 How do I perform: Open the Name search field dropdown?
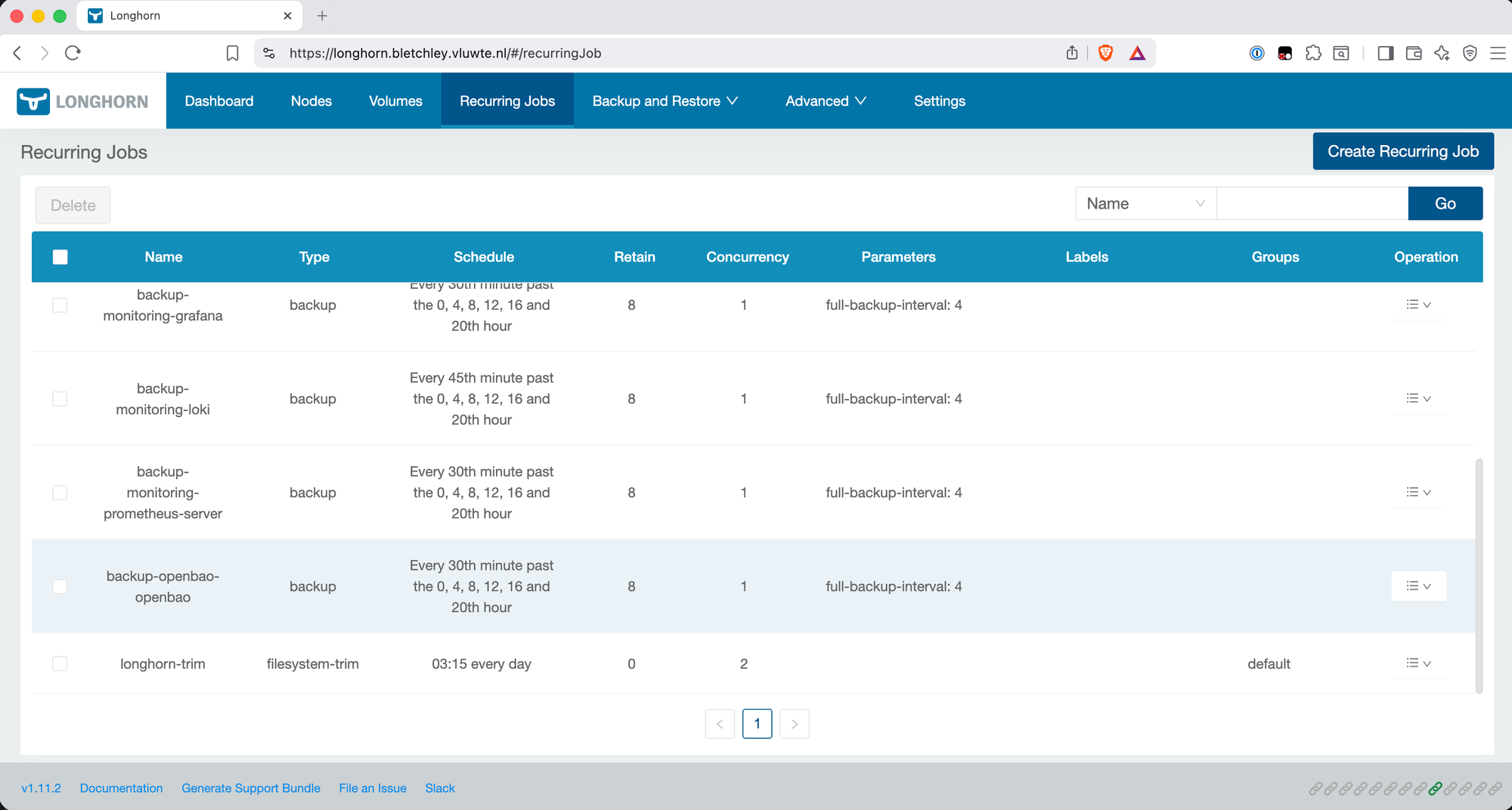(1145, 203)
